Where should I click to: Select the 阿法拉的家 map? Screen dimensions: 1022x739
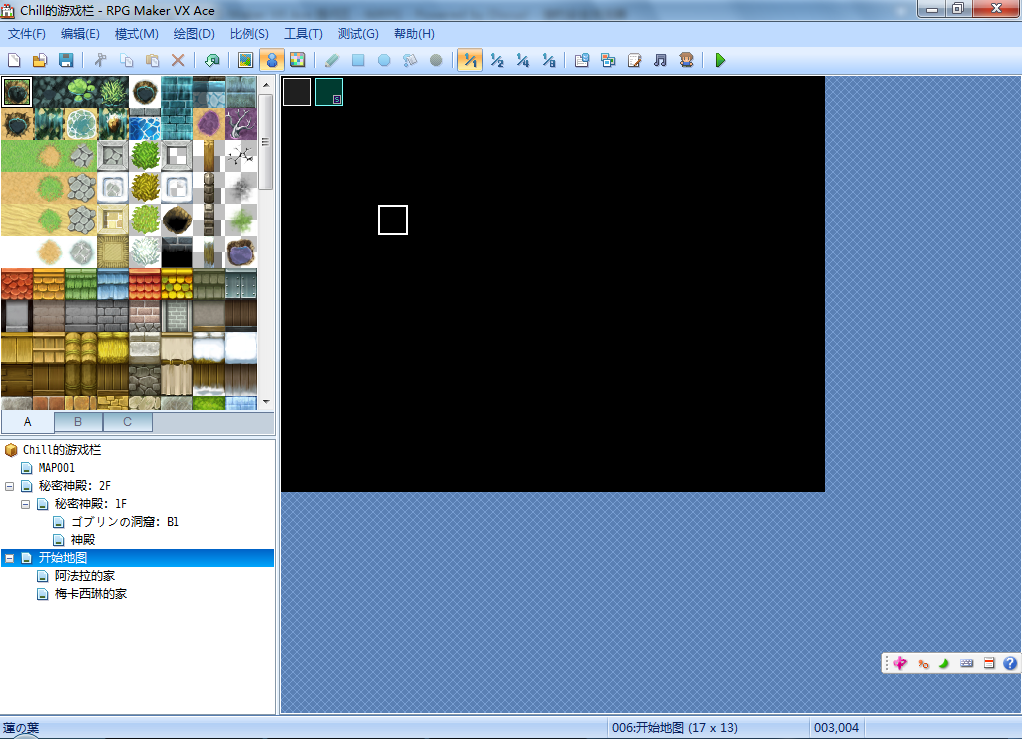coord(85,576)
